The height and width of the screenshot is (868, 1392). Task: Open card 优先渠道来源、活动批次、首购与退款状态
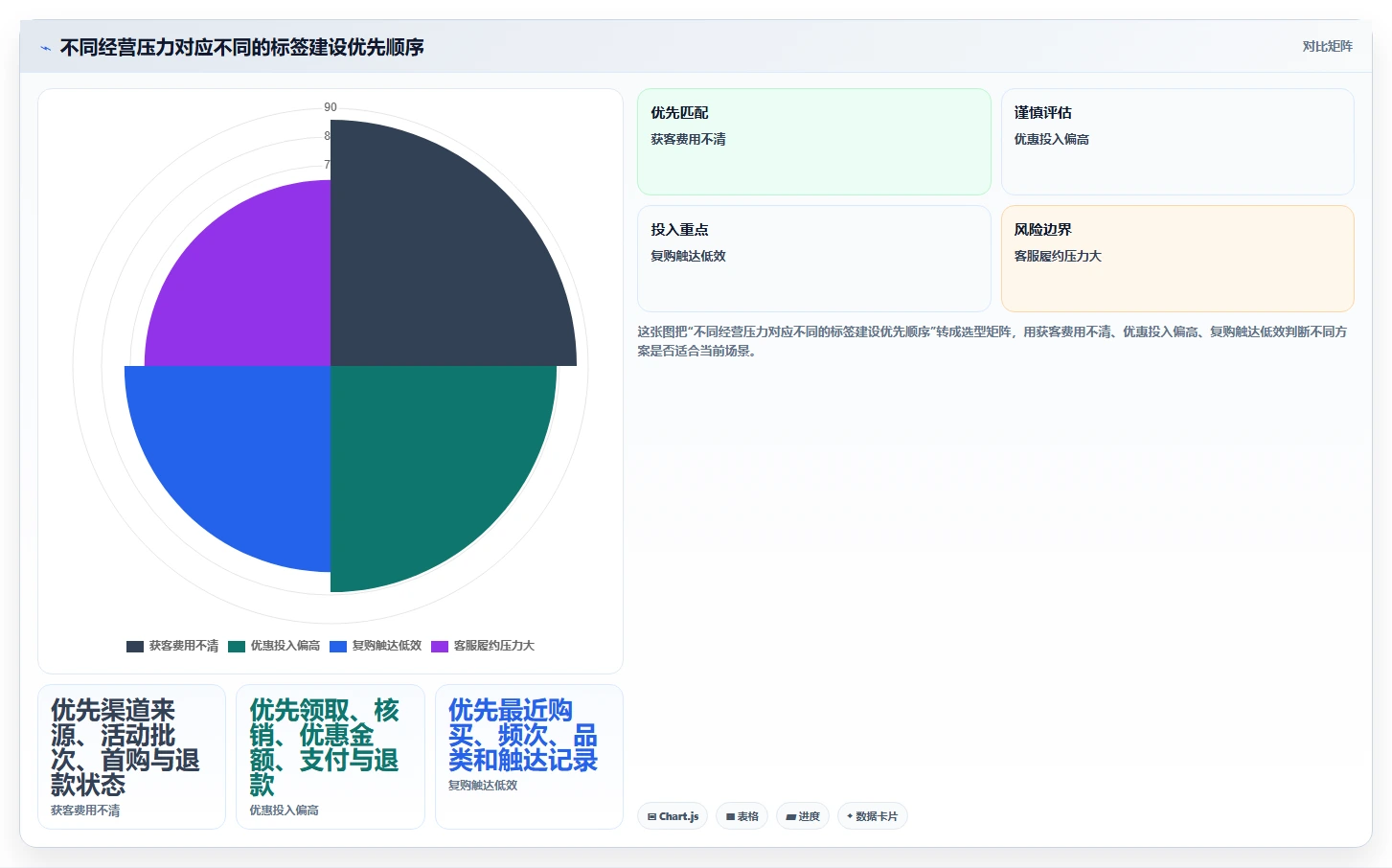click(x=131, y=757)
